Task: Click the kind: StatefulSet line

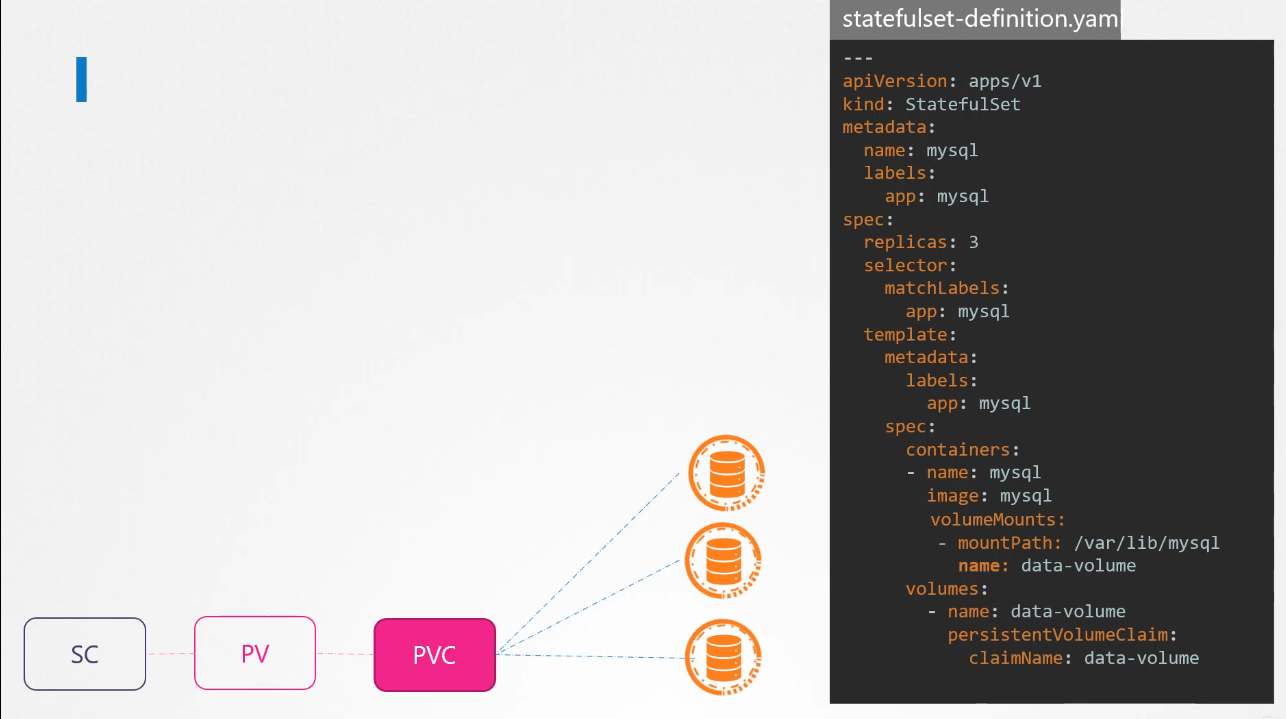Action: tap(931, 104)
